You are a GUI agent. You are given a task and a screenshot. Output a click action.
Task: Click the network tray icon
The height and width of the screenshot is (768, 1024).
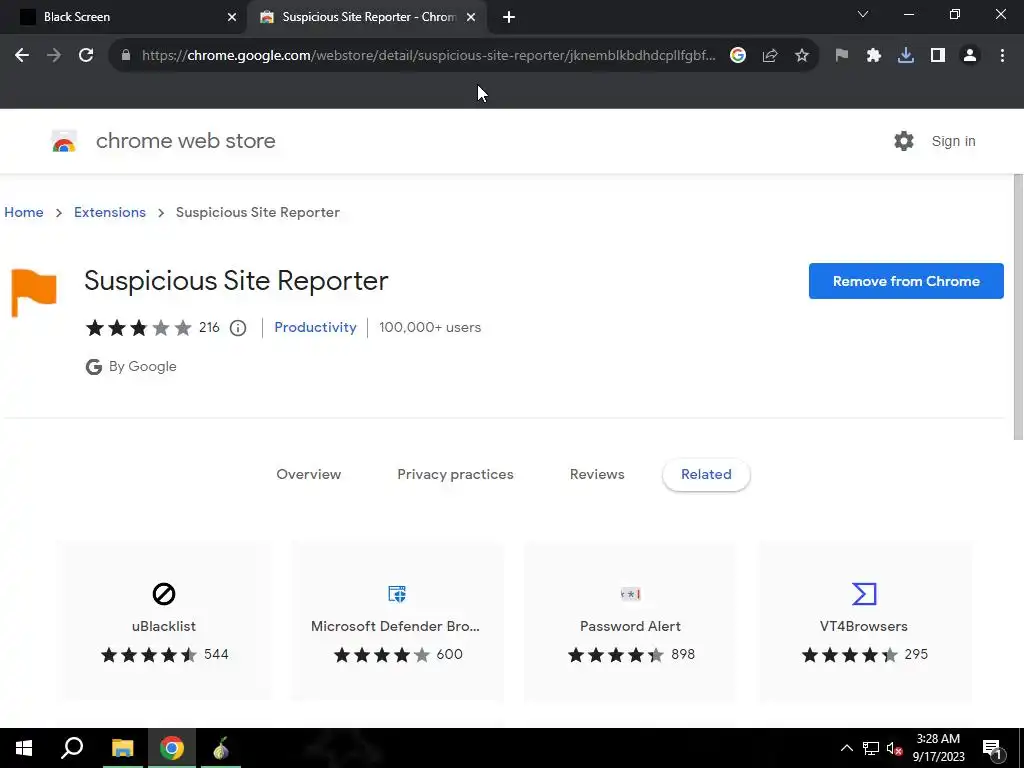[871, 748]
